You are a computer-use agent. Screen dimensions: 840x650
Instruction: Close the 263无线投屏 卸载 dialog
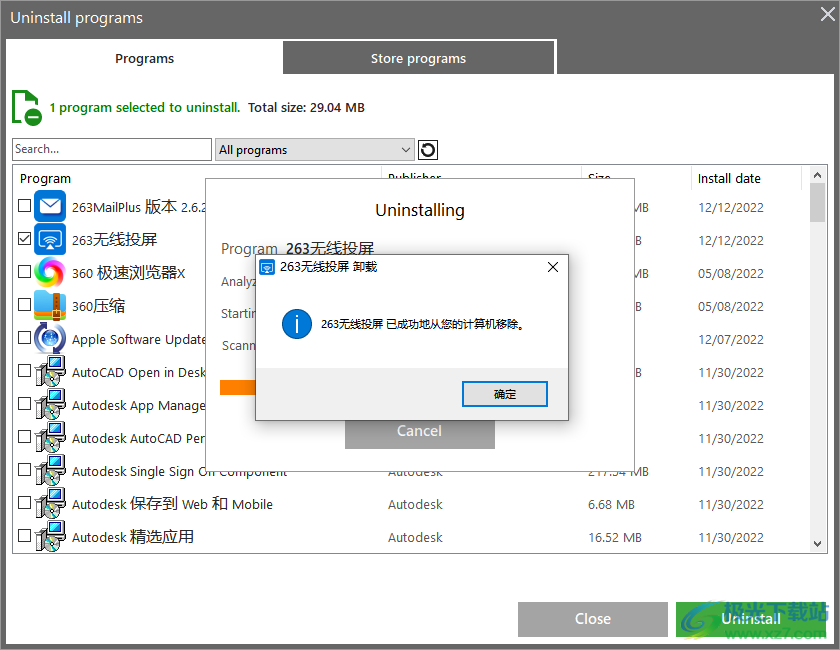click(553, 267)
